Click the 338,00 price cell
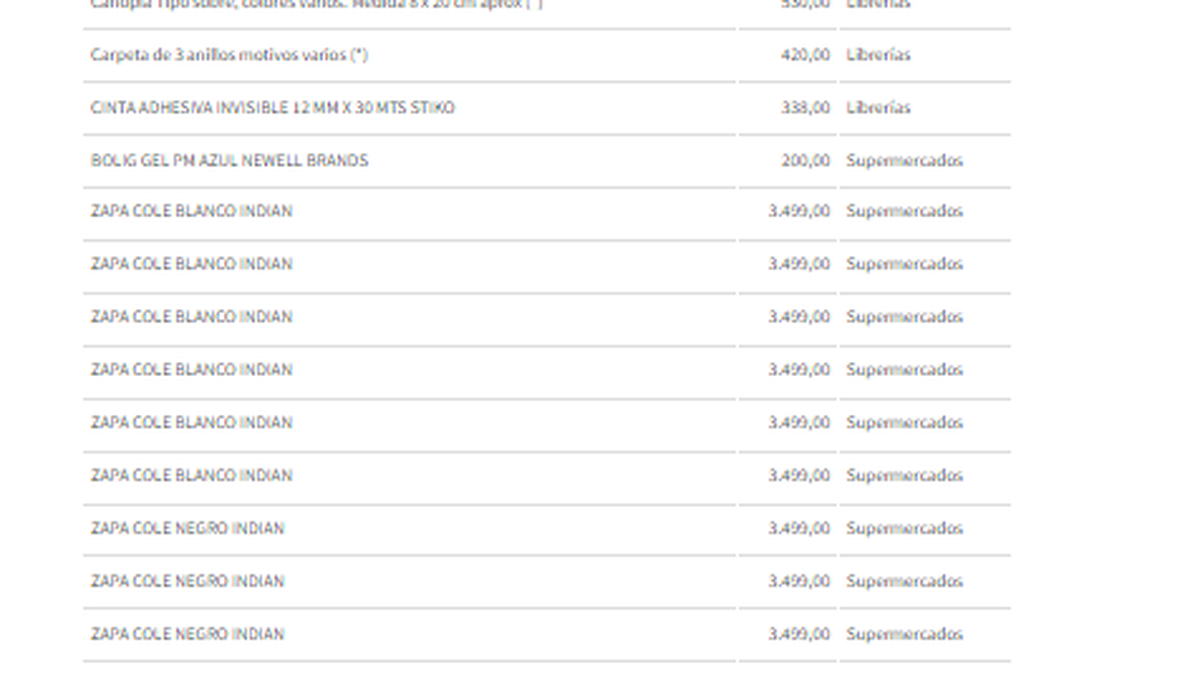Viewport: 1200px width, 675px height. 805,108
